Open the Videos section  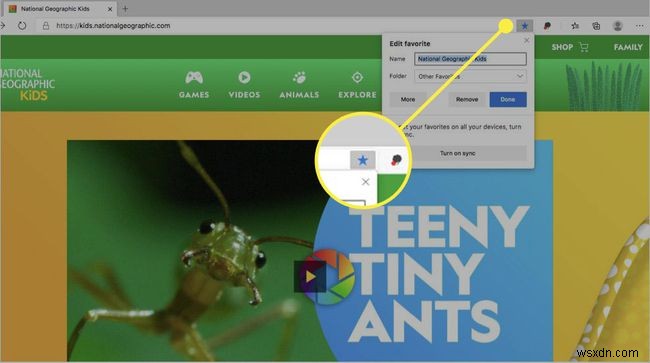tap(244, 85)
